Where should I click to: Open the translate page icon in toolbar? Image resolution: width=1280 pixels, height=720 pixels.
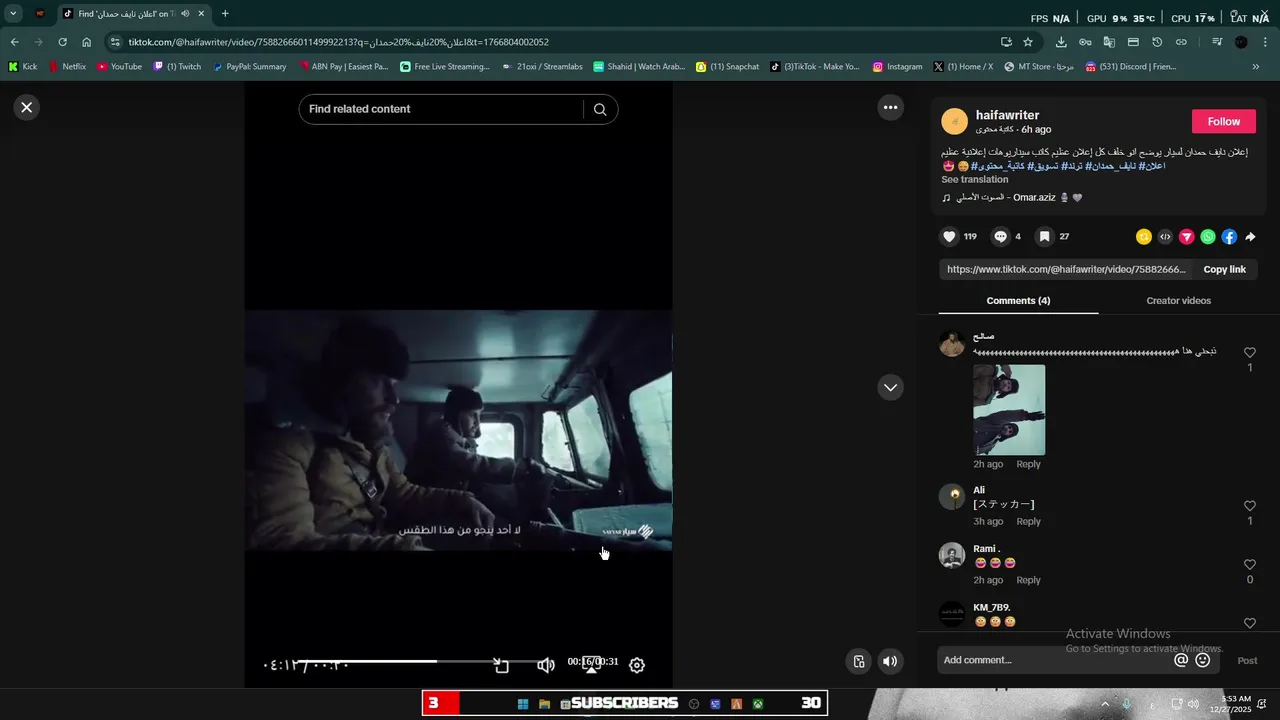point(1109,42)
